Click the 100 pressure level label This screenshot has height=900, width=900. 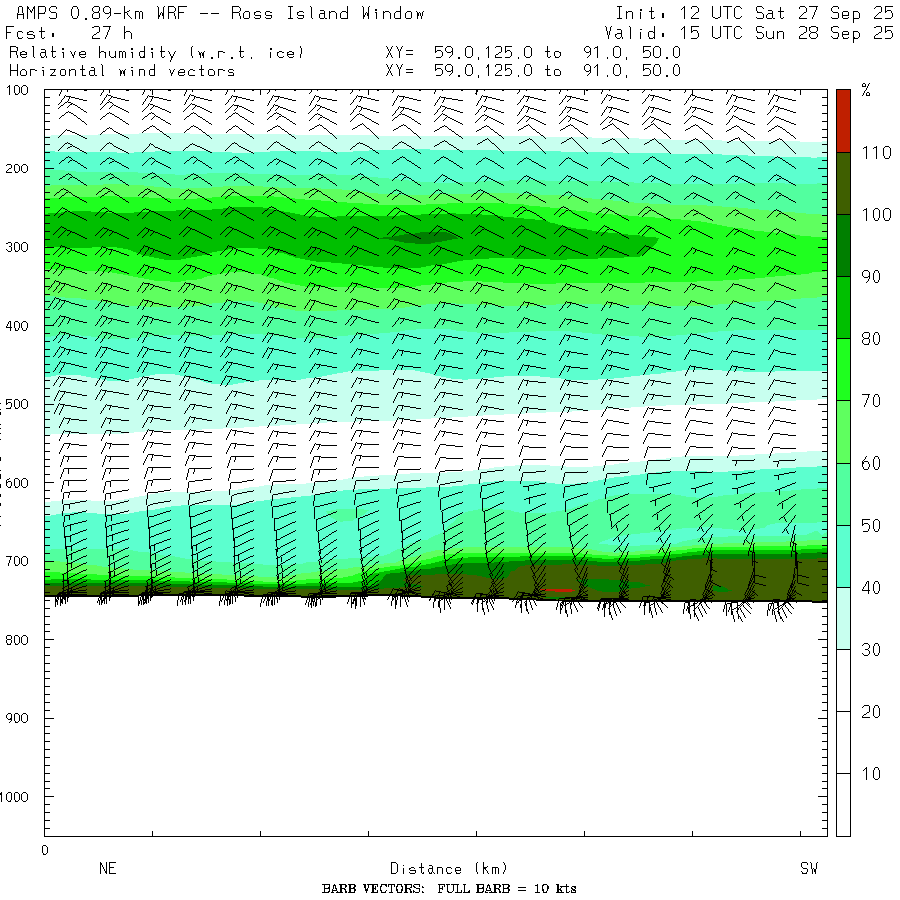coord(17,90)
